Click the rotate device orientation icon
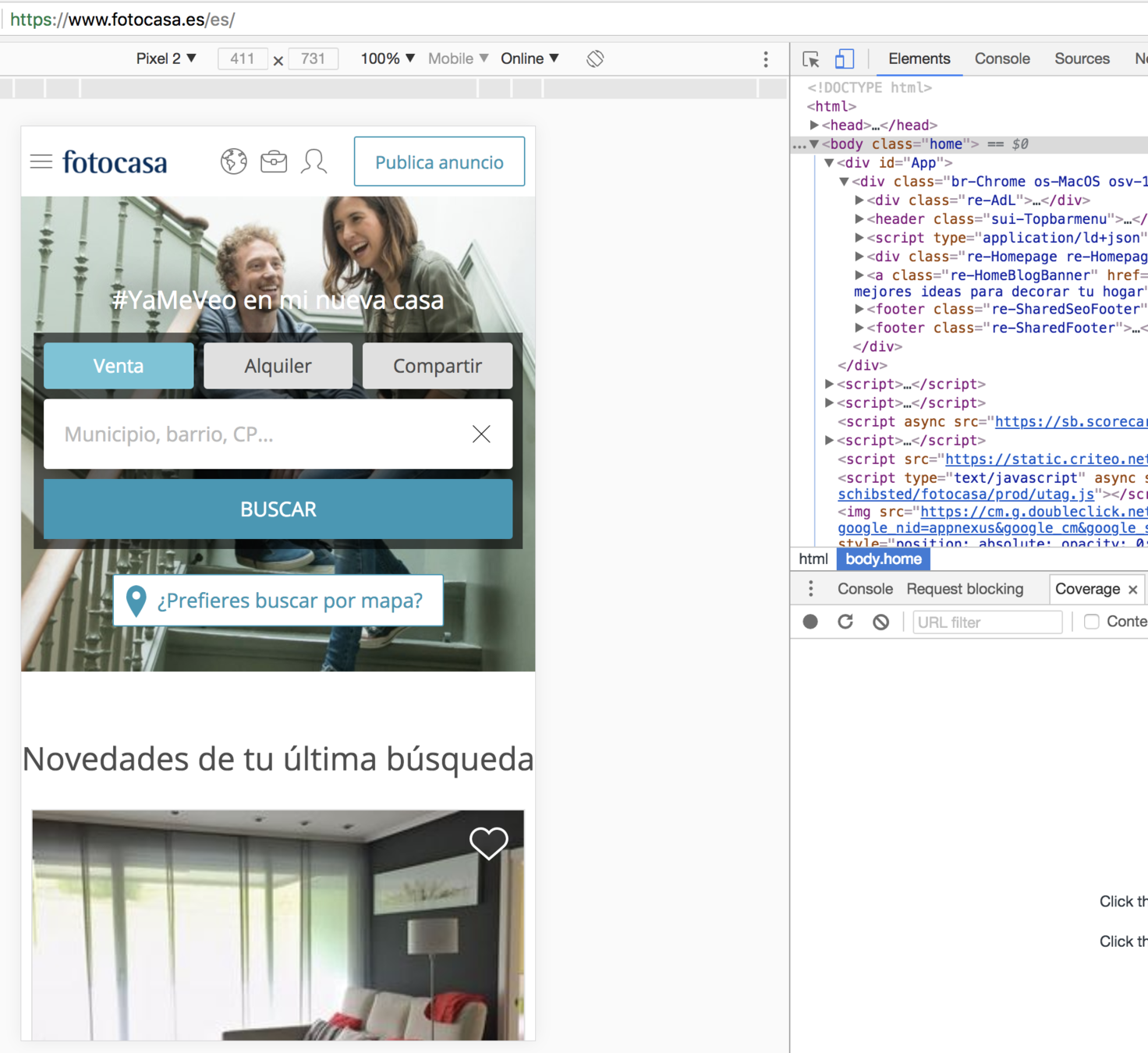 [x=595, y=58]
